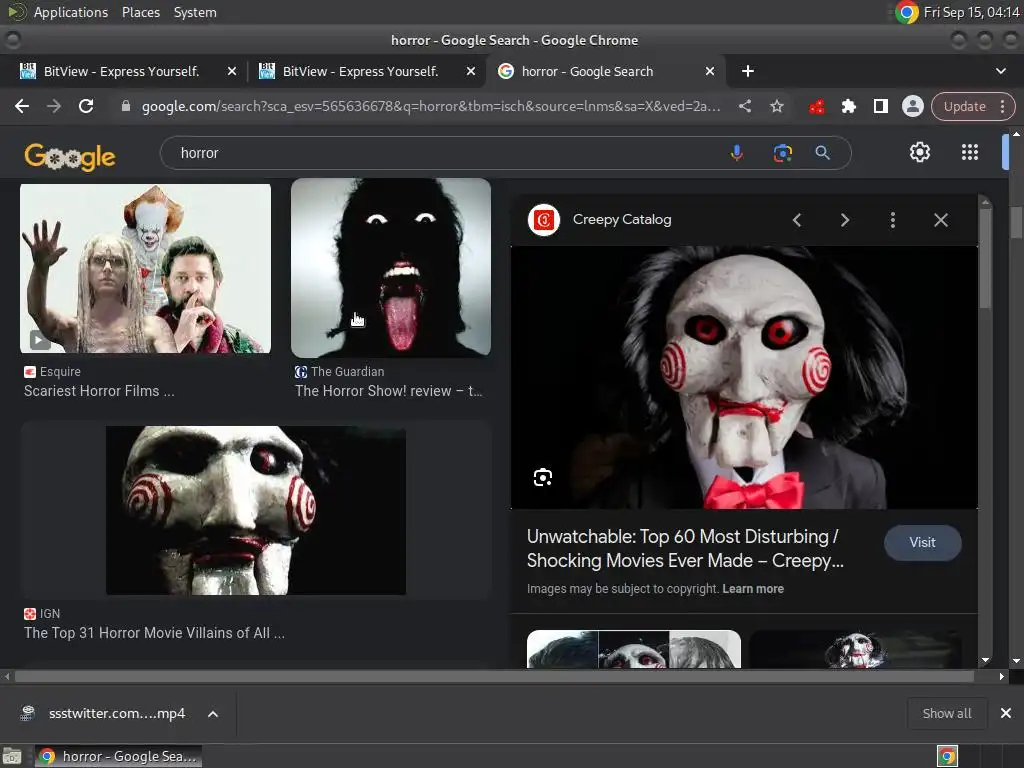Open a new browser tab
The height and width of the screenshot is (768, 1024).
pyautogui.click(x=748, y=71)
